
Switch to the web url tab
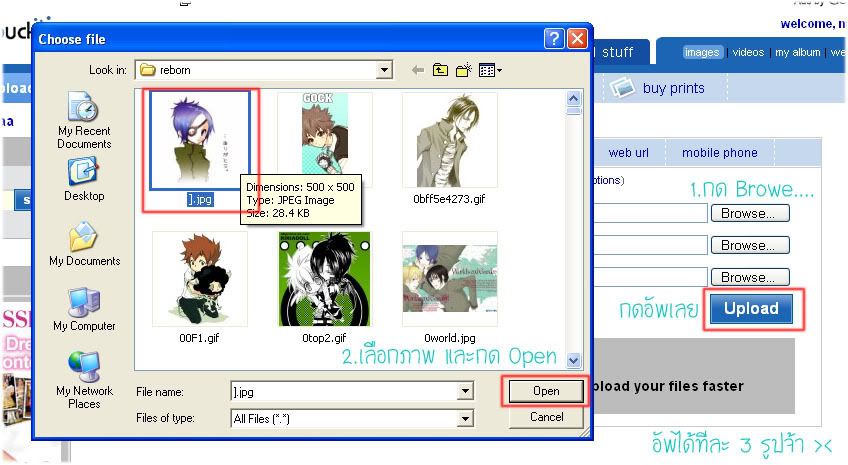coord(628,152)
